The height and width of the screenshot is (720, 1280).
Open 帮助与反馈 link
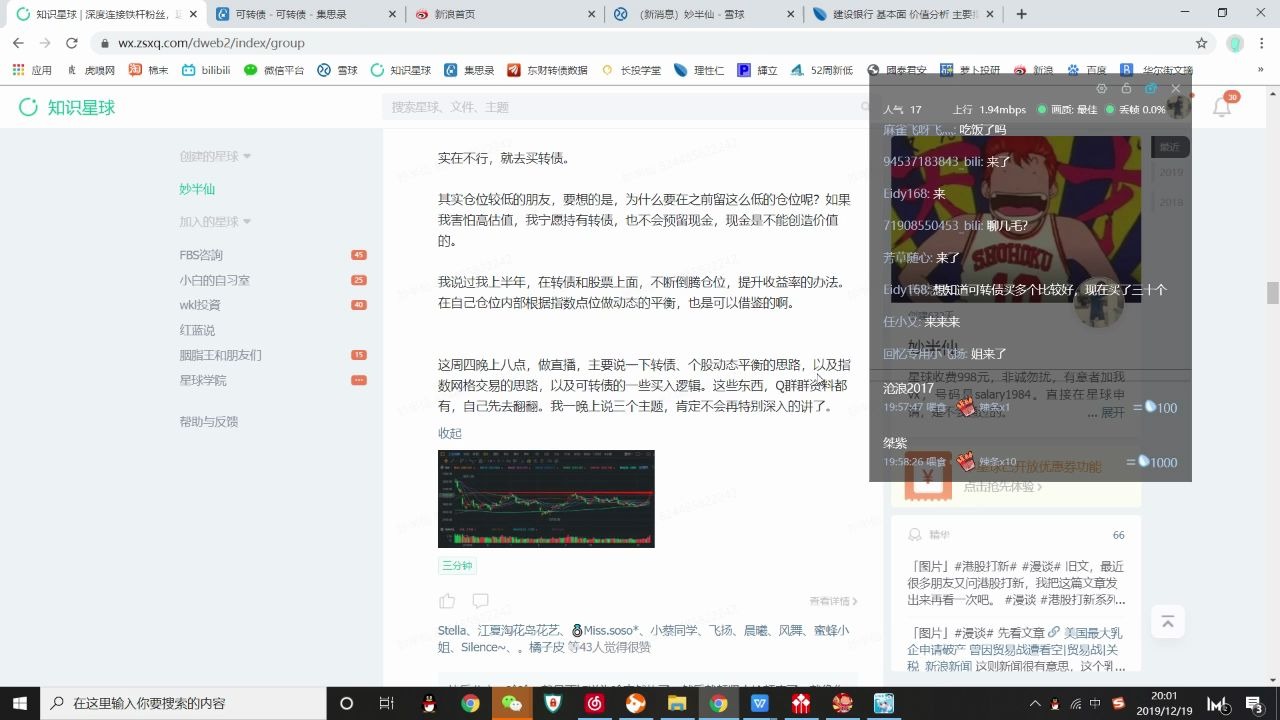pos(209,422)
